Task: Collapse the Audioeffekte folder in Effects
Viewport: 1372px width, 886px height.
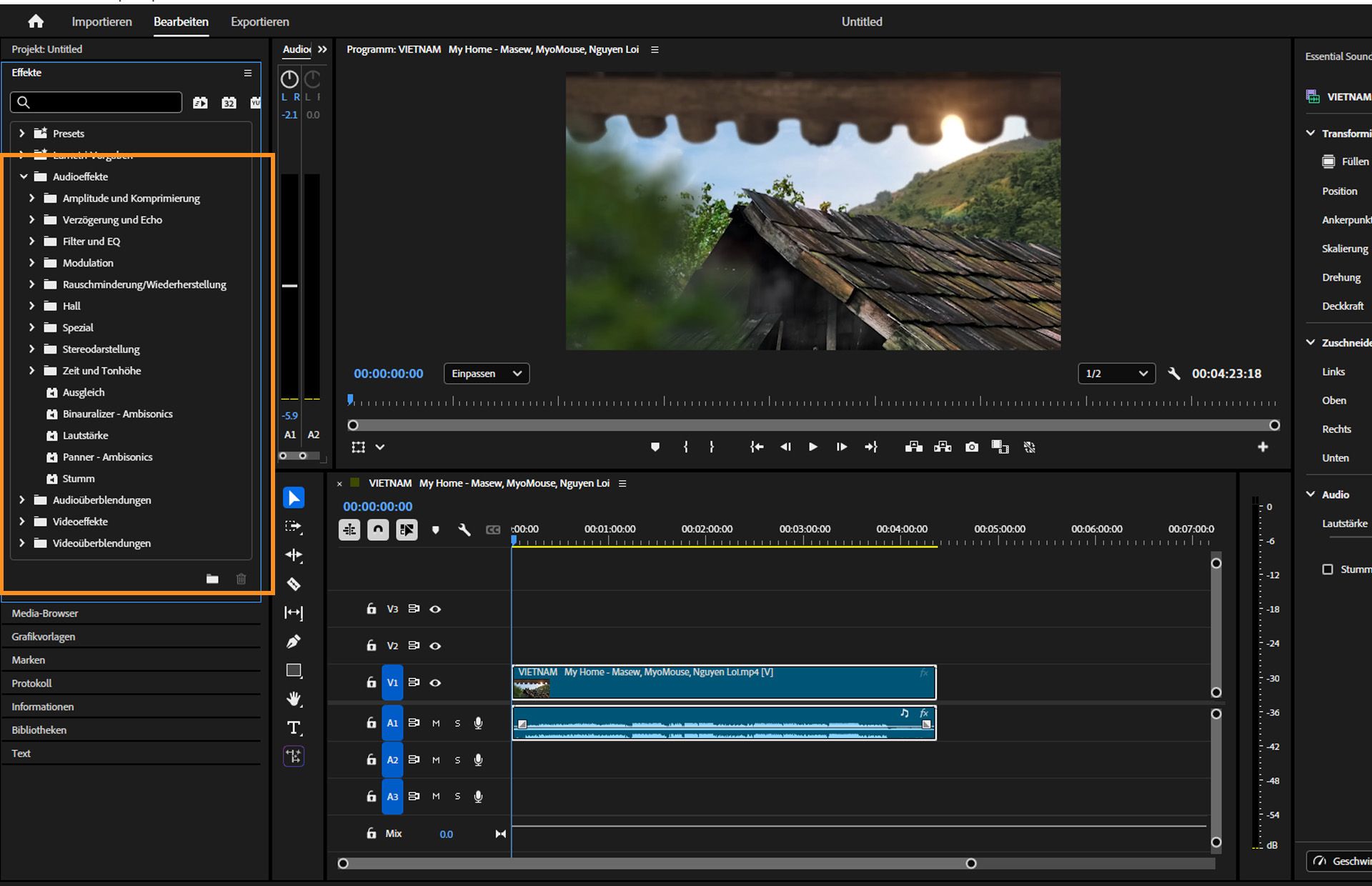Action: (24, 176)
